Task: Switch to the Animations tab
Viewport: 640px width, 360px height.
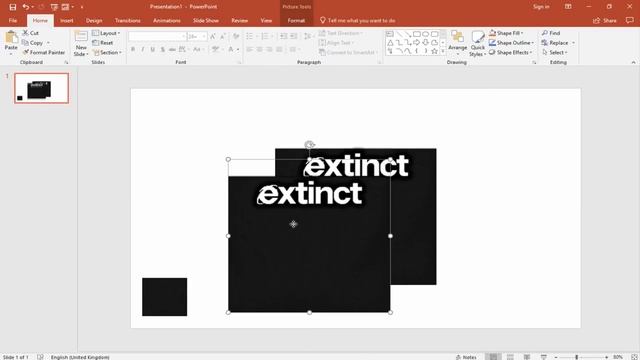Action: click(x=167, y=20)
